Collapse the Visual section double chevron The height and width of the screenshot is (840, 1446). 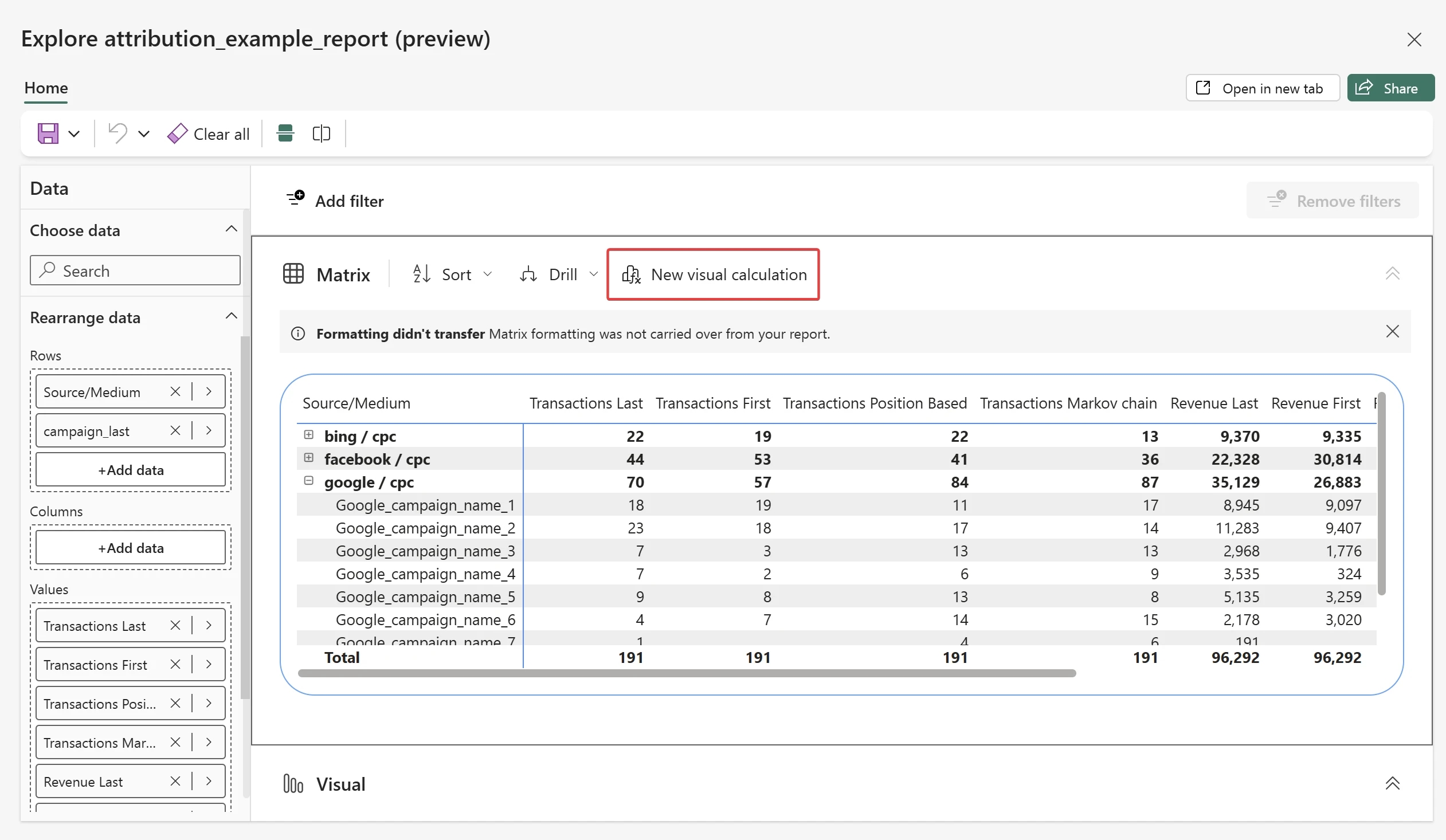(x=1393, y=783)
